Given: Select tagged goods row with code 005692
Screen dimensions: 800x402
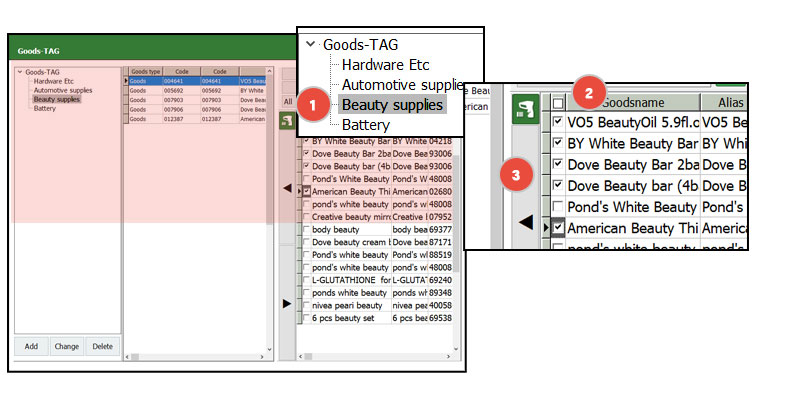Looking at the screenshot, I should (x=197, y=90).
